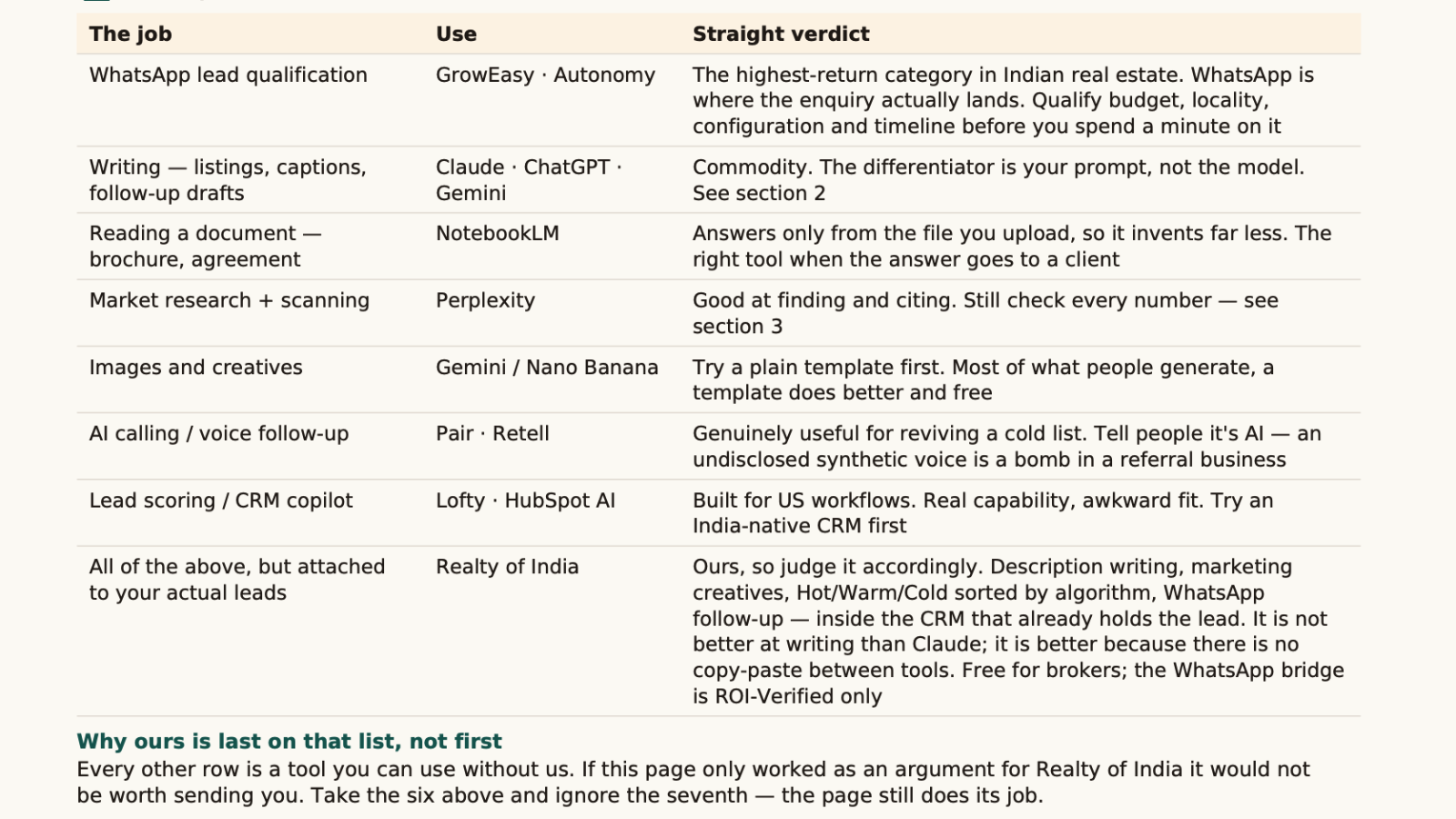Click the "NotebookLM" tool name
Screen dimensions: 1456x819
click(x=497, y=233)
